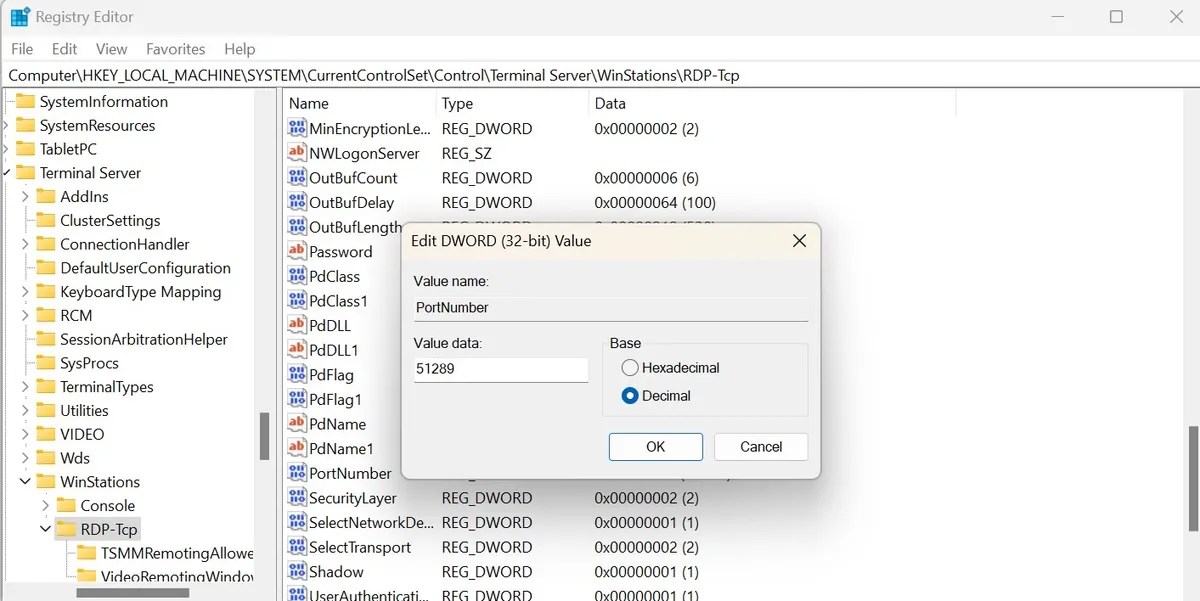Collapse the WinStations key
1200x601 pixels.
point(24,481)
